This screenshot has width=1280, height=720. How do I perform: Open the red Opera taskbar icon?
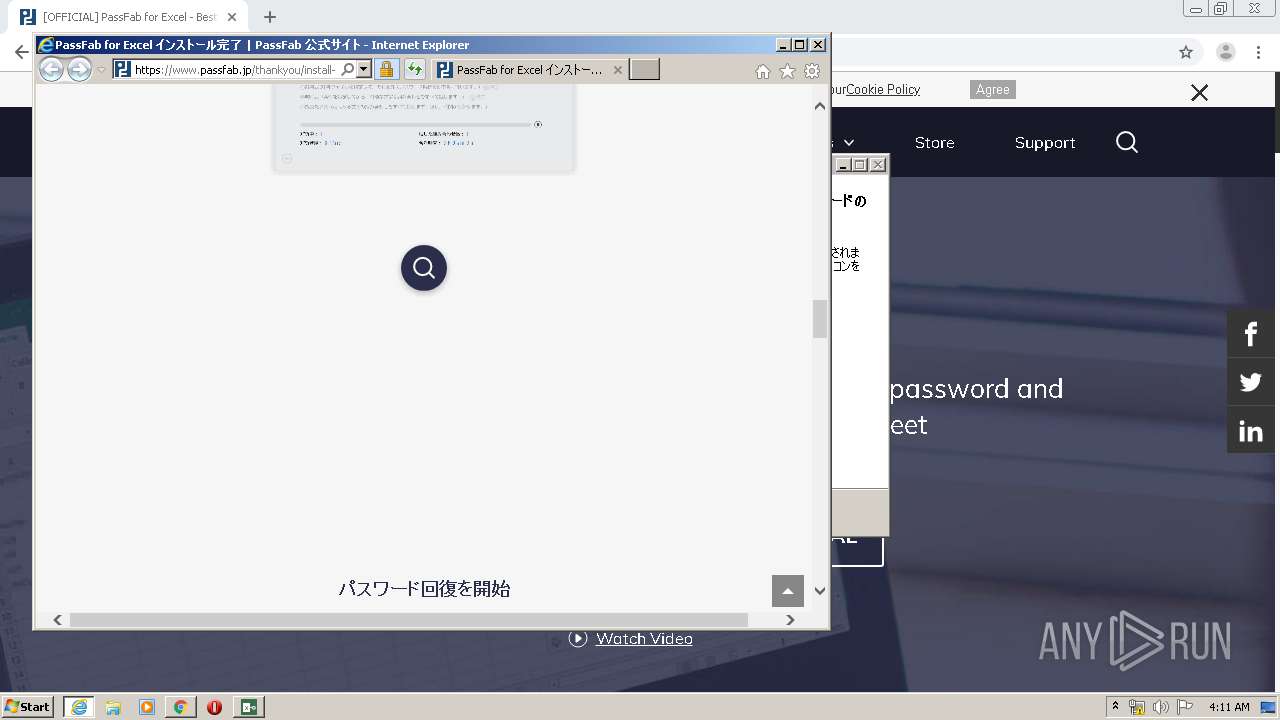pos(214,707)
